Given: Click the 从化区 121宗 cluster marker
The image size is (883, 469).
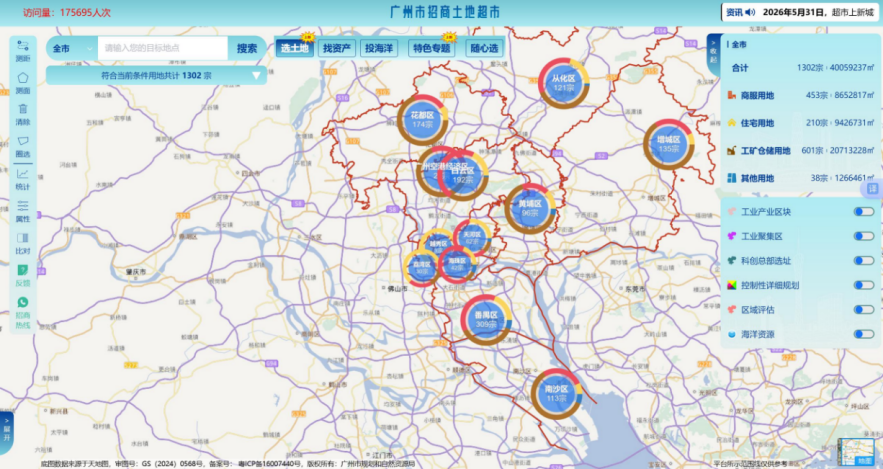Looking at the screenshot, I should pyautogui.click(x=564, y=83).
